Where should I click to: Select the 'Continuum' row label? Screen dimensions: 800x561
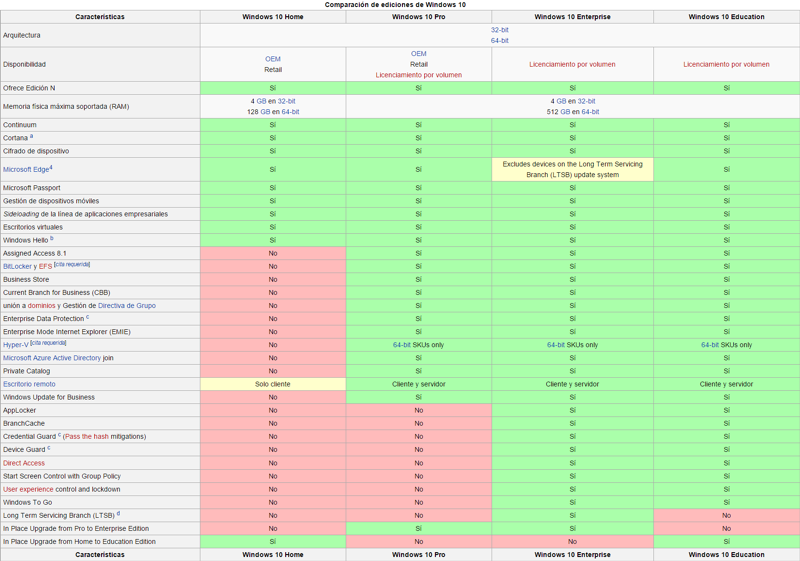point(20,125)
